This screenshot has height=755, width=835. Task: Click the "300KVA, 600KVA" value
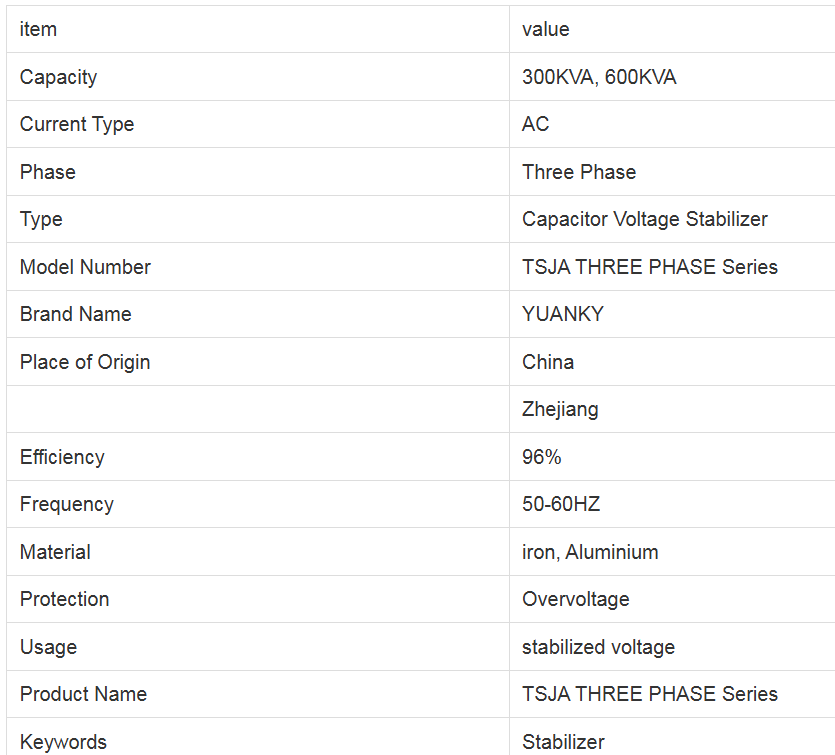coord(599,77)
